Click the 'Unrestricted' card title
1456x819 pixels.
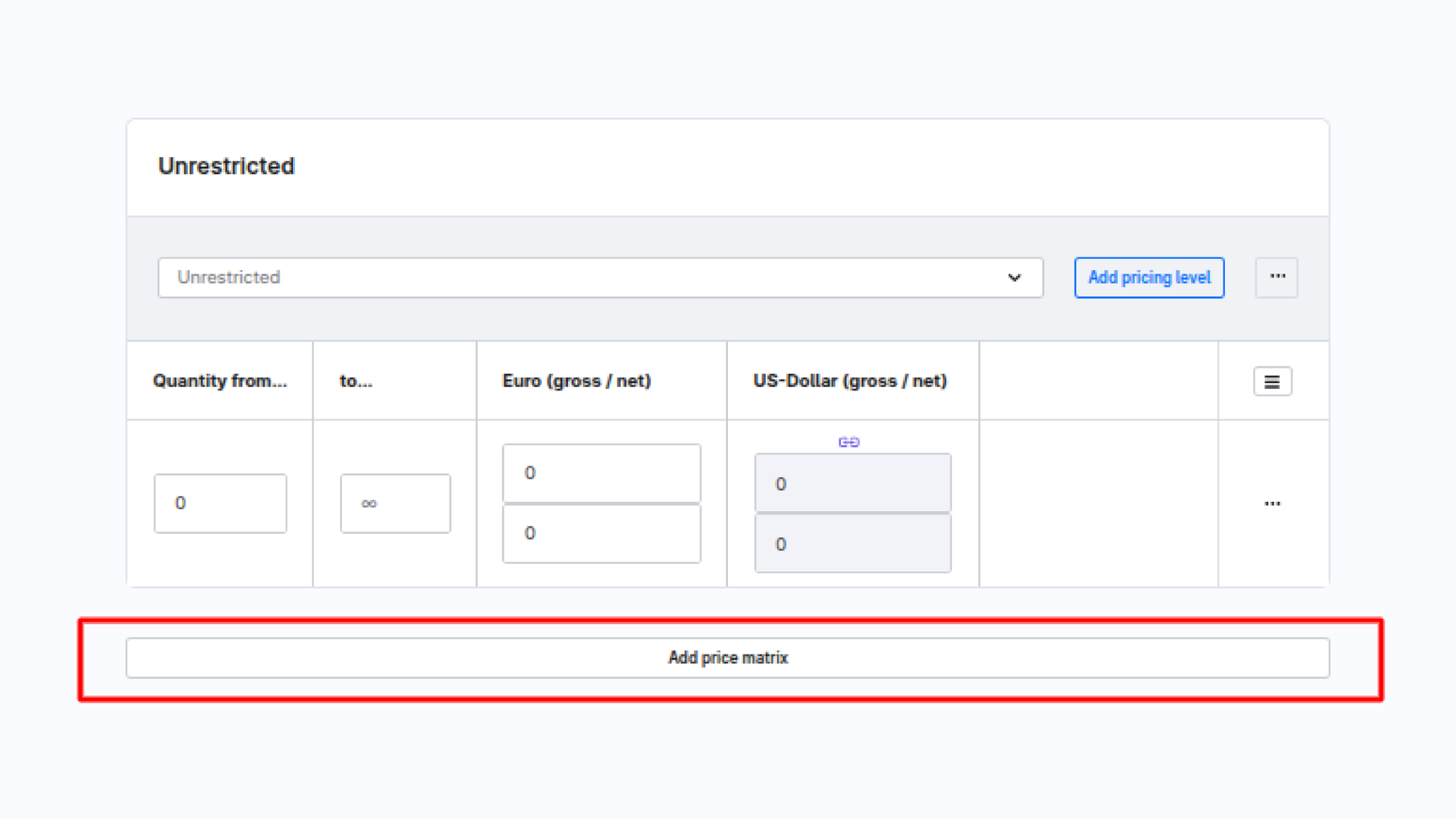coord(226,166)
